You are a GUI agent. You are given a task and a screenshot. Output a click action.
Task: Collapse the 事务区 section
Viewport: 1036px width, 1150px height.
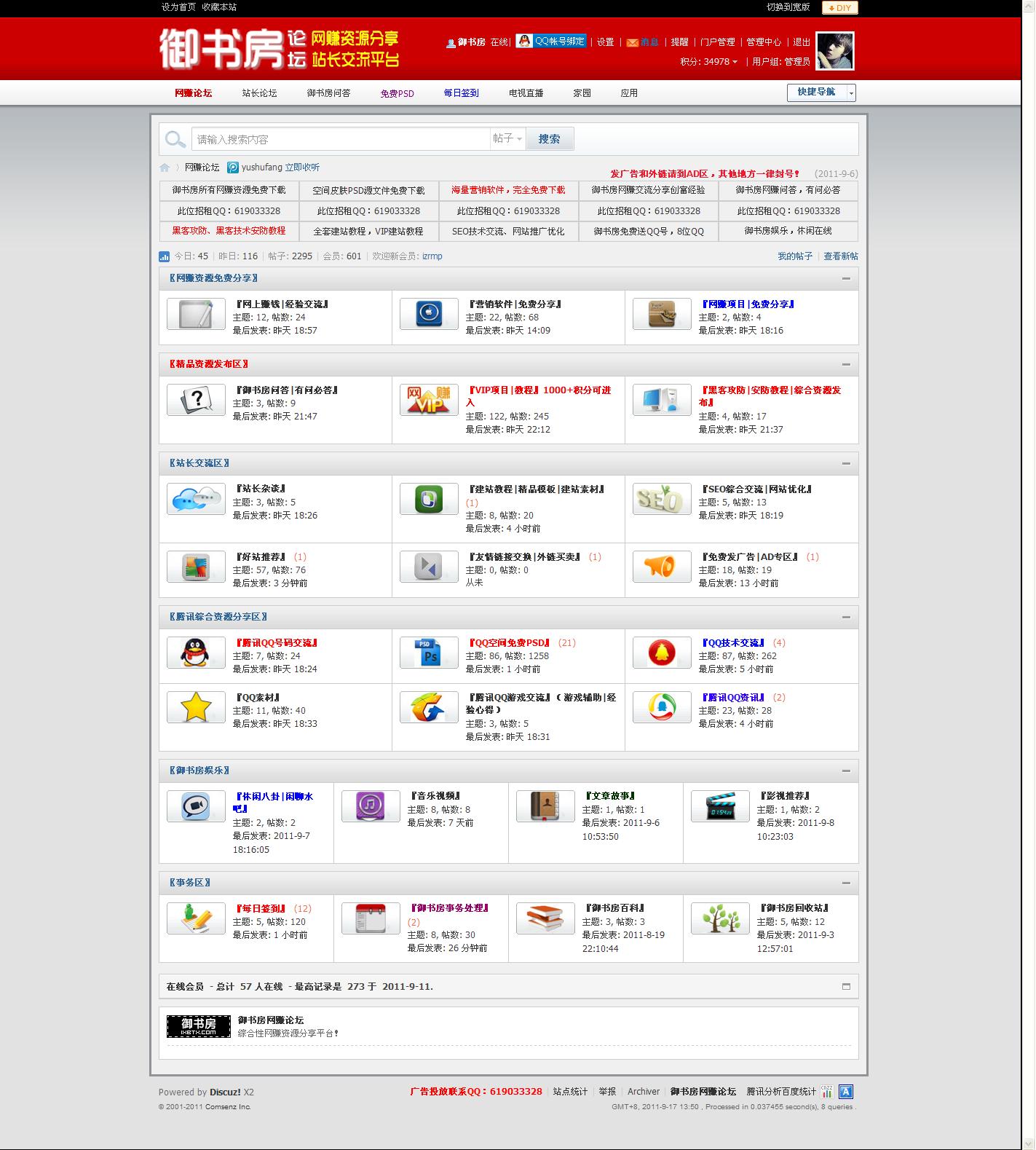click(846, 883)
